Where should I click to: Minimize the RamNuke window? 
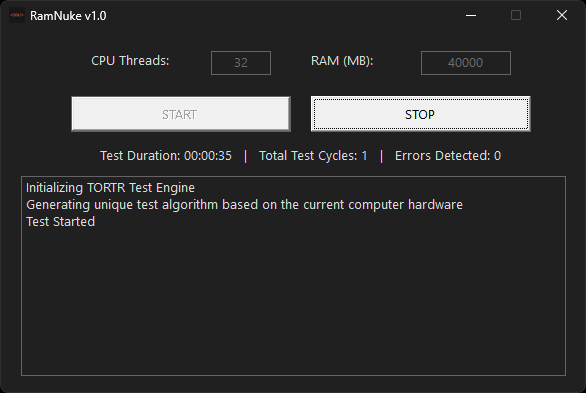coord(471,15)
